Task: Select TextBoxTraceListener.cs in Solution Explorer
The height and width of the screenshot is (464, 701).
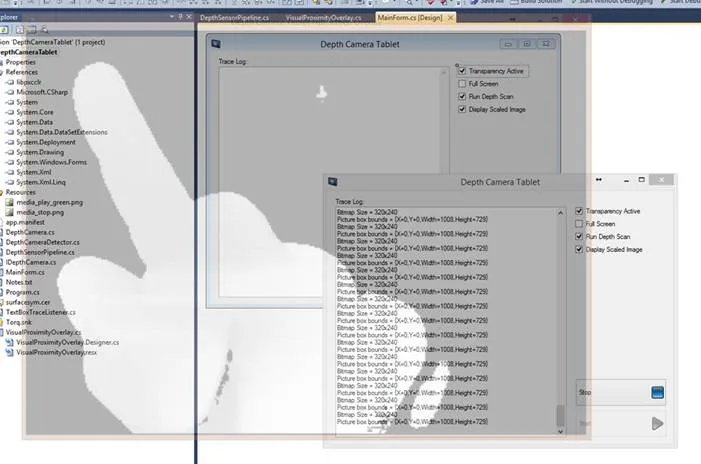Action: (41, 312)
